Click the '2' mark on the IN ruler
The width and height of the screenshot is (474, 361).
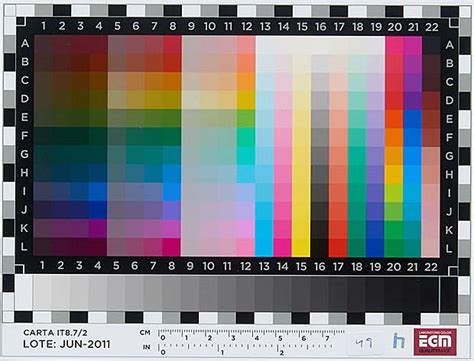tap(282, 353)
